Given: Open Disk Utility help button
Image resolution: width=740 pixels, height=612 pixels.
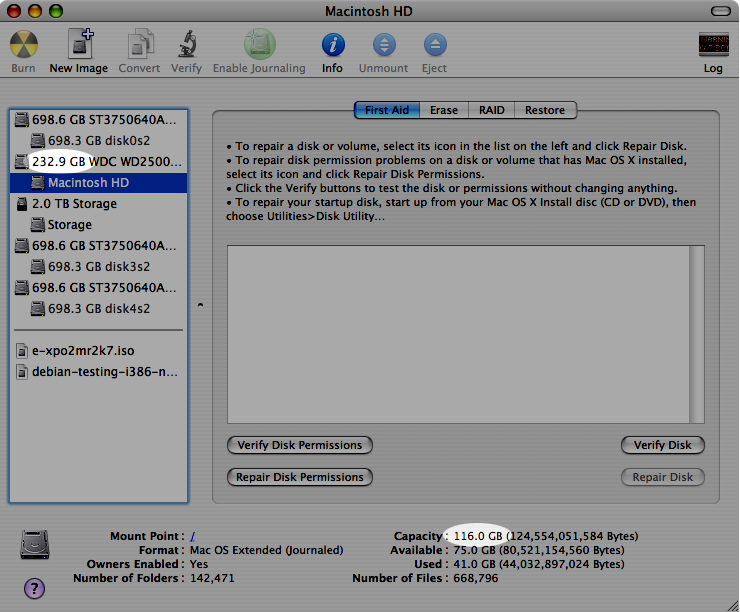Looking at the screenshot, I should point(34,588).
